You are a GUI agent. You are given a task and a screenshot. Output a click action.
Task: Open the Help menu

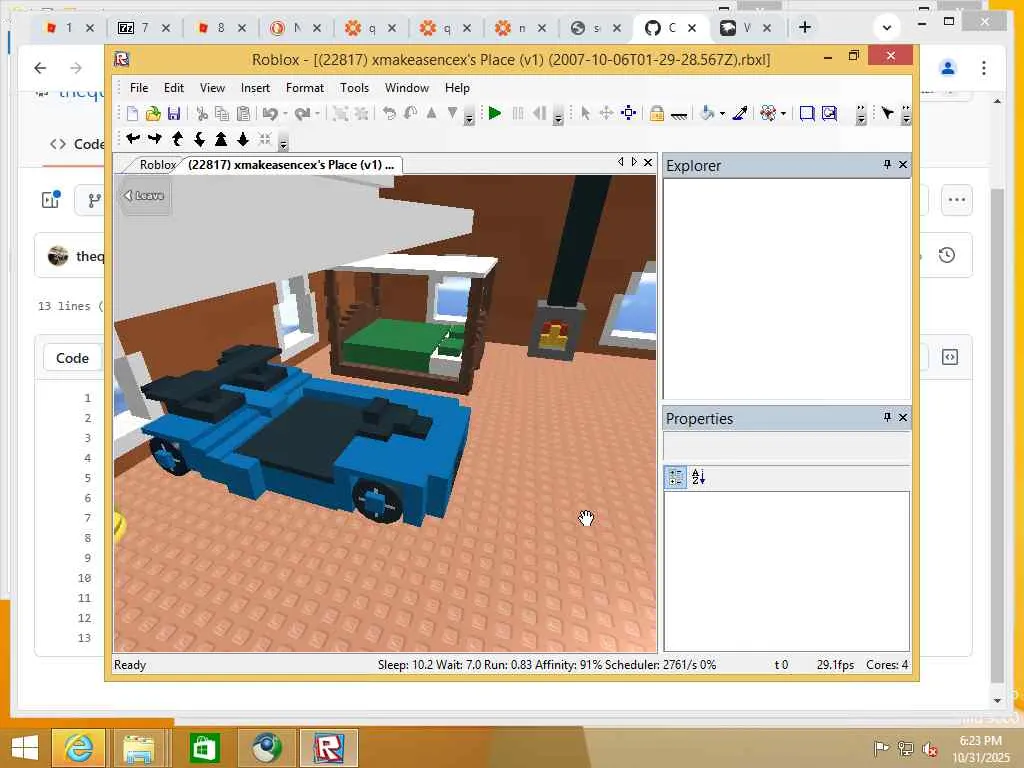(x=457, y=88)
